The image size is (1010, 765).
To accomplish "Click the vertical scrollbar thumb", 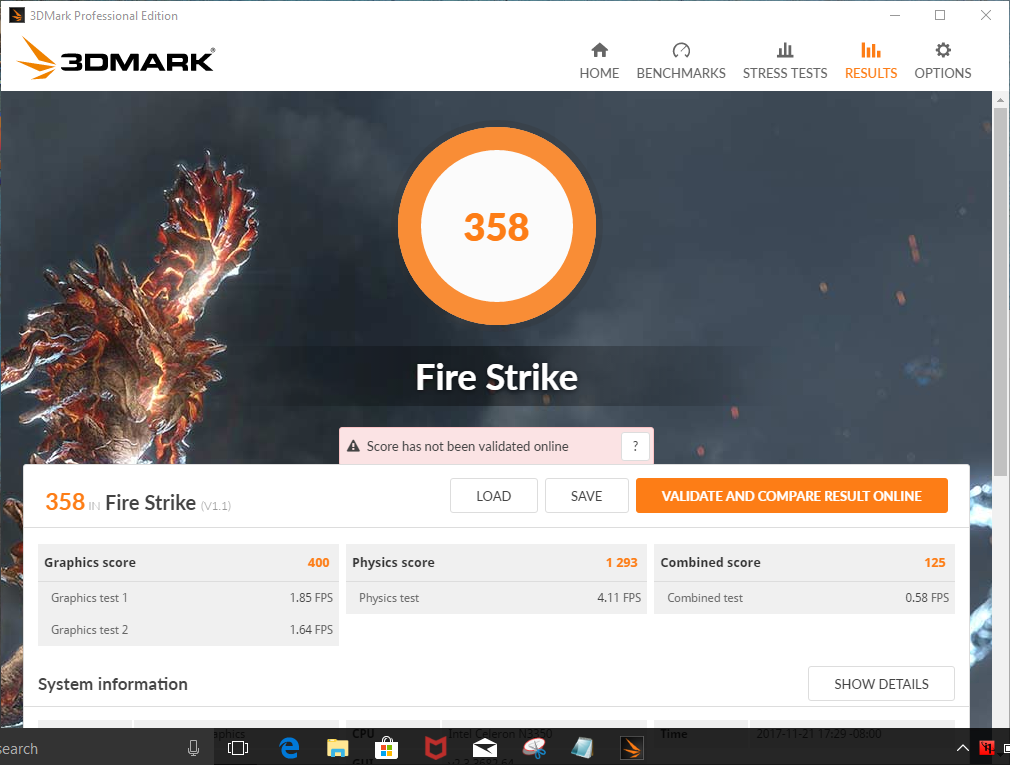I will tap(1000, 293).
